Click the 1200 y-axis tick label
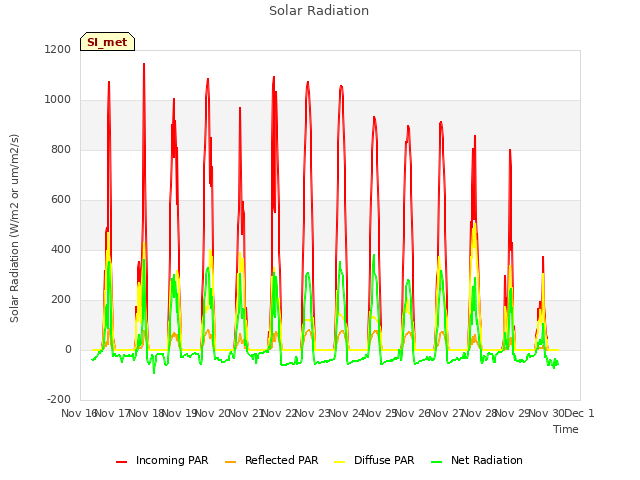 pyautogui.click(x=58, y=49)
